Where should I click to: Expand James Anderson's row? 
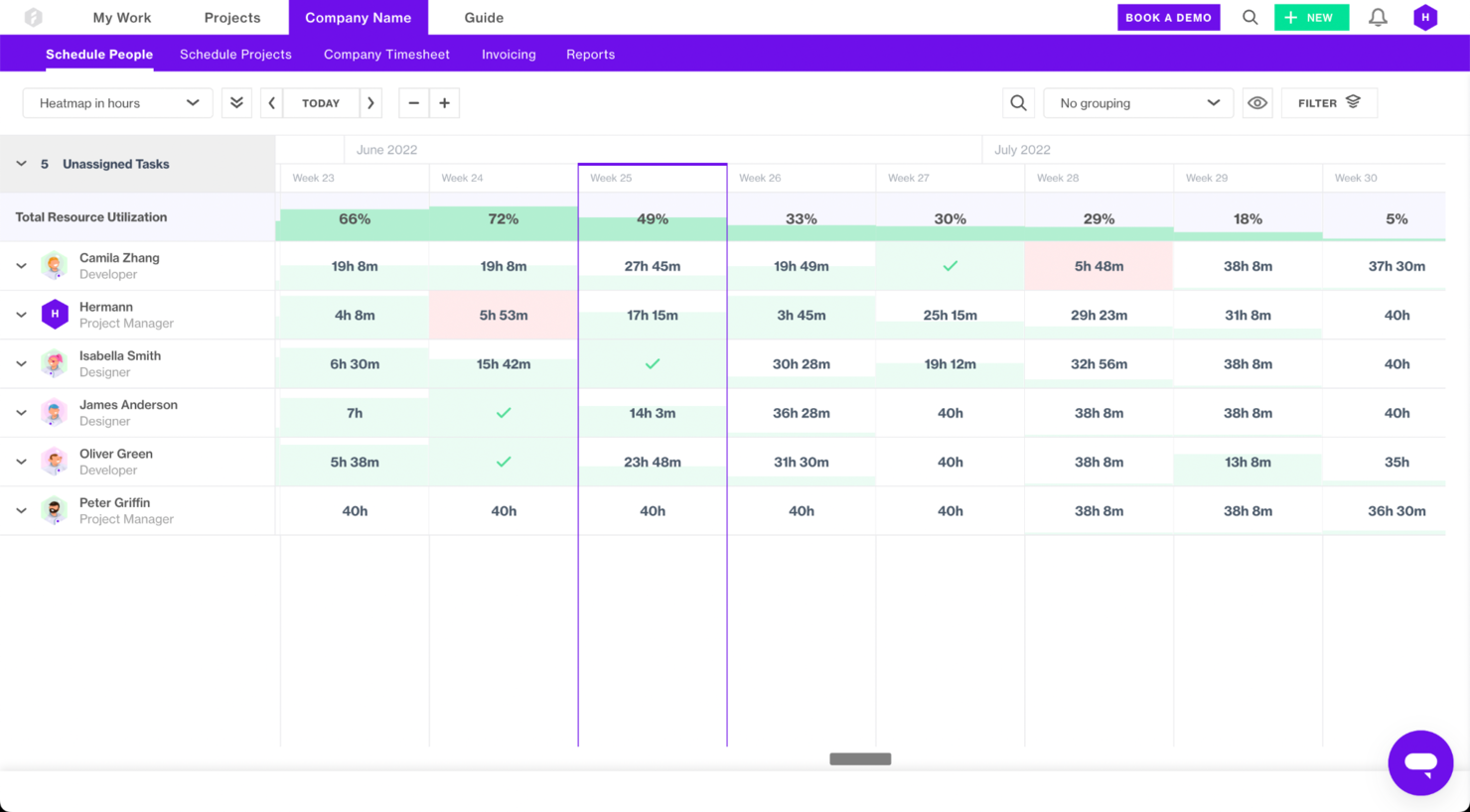coord(21,413)
